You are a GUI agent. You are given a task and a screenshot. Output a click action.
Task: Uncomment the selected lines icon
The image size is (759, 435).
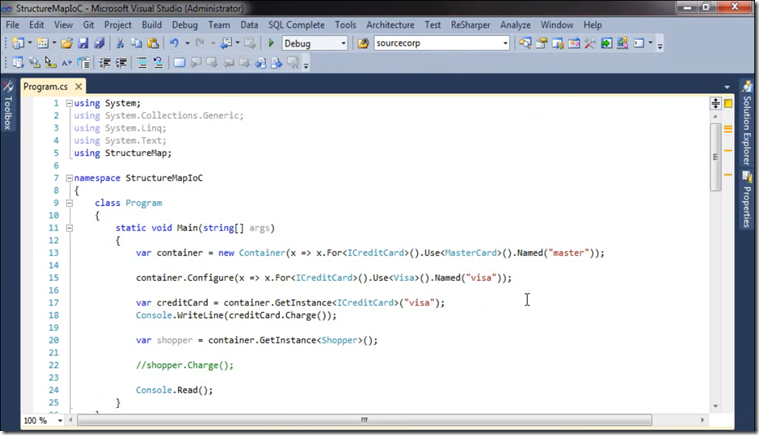tap(158, 62)
